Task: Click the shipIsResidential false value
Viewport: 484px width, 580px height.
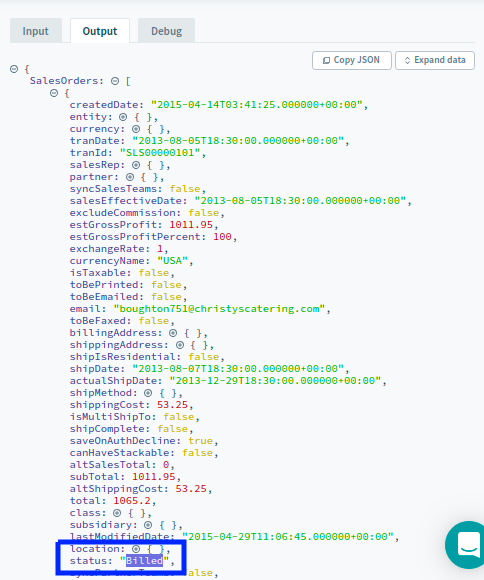Action: click(204, 357)
